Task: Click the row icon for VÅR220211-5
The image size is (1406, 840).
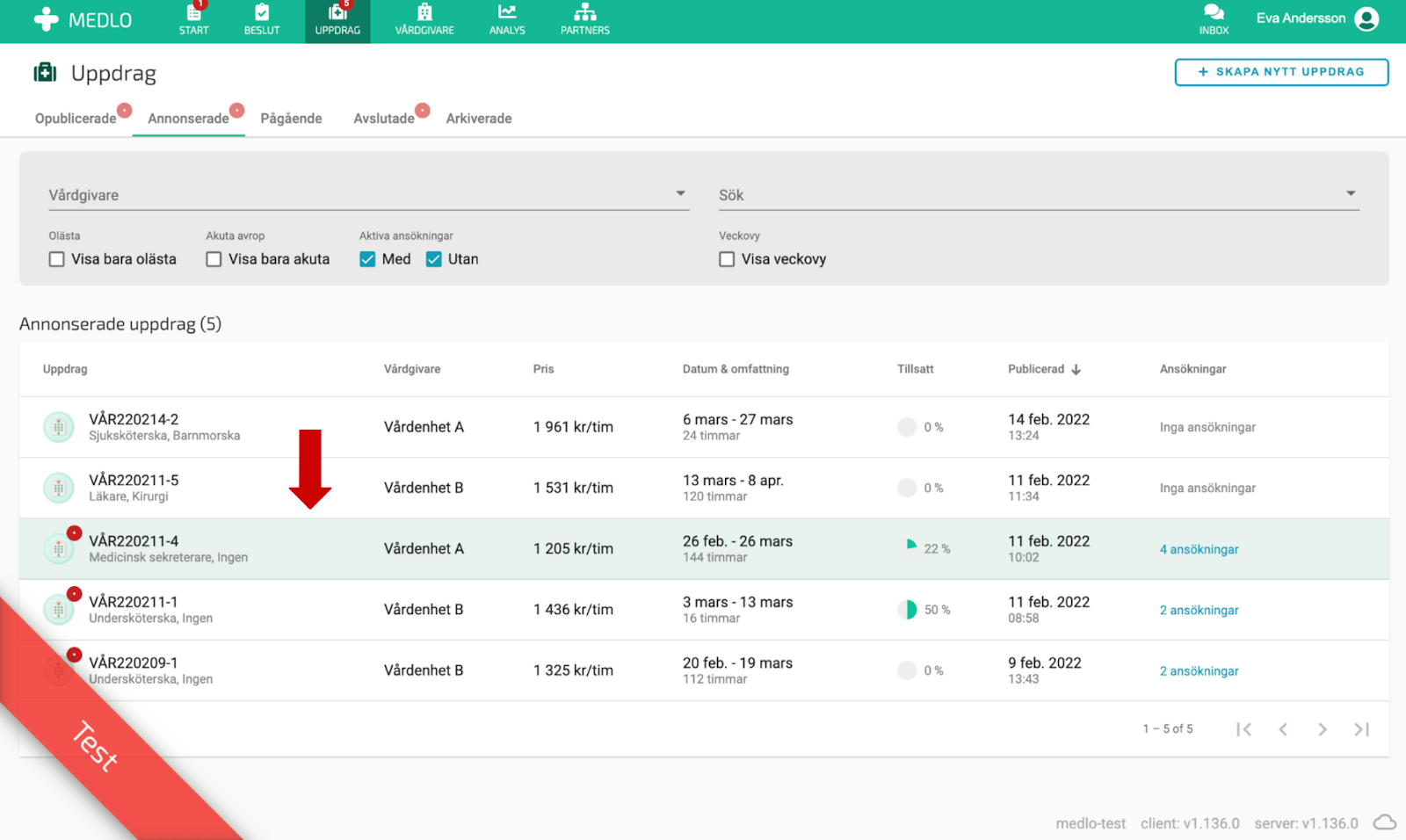Action: [59, 488]
